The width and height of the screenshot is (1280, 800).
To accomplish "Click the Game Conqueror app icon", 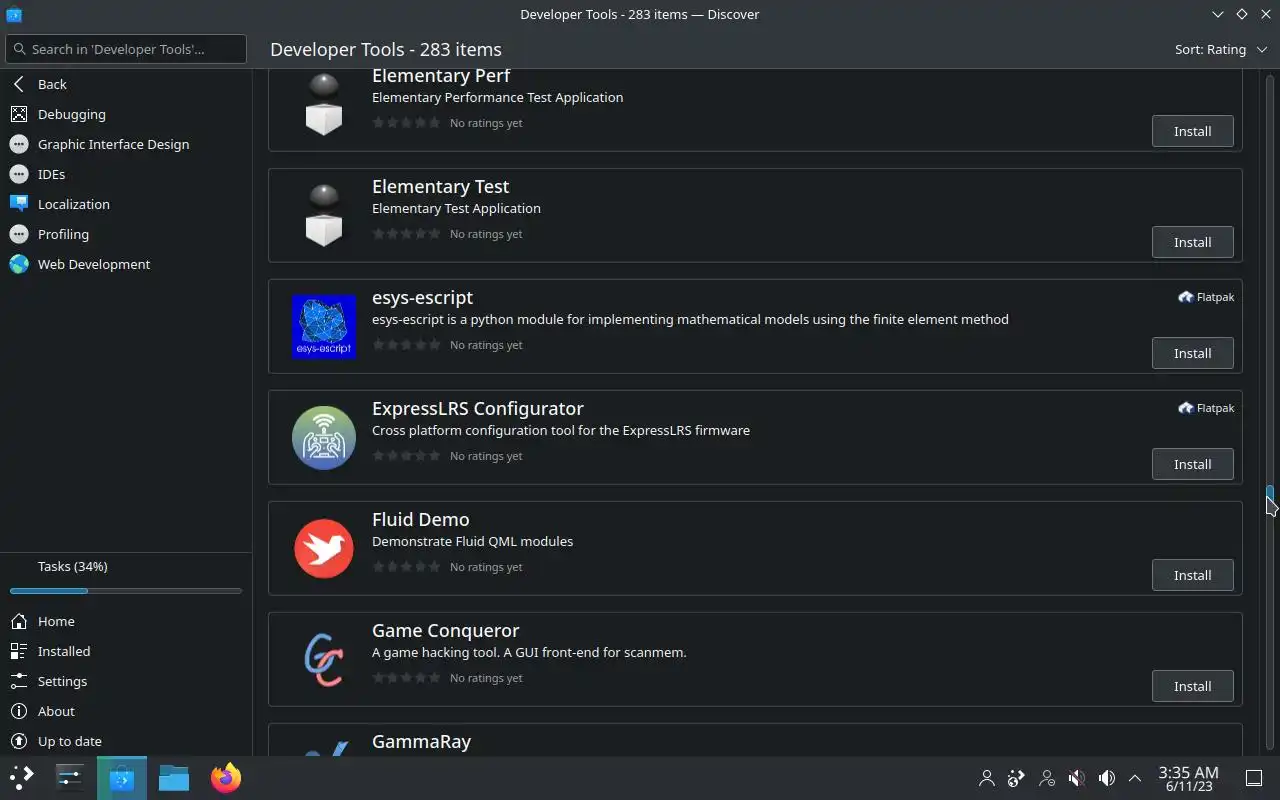I will [324, 659].
